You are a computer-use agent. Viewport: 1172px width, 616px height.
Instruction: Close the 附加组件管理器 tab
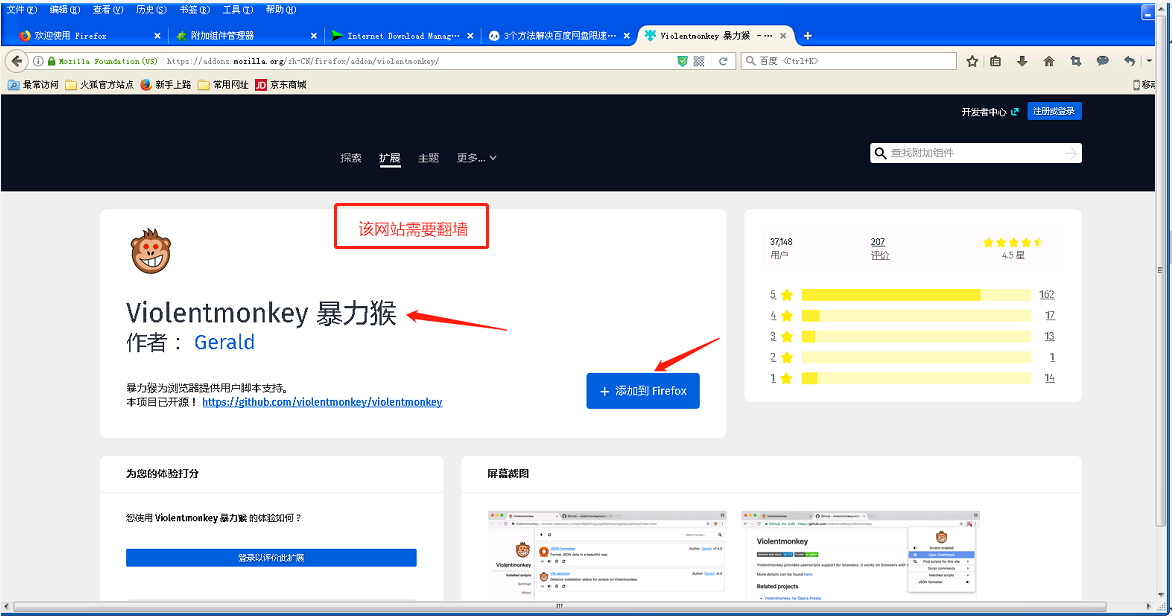click(314, 36)
